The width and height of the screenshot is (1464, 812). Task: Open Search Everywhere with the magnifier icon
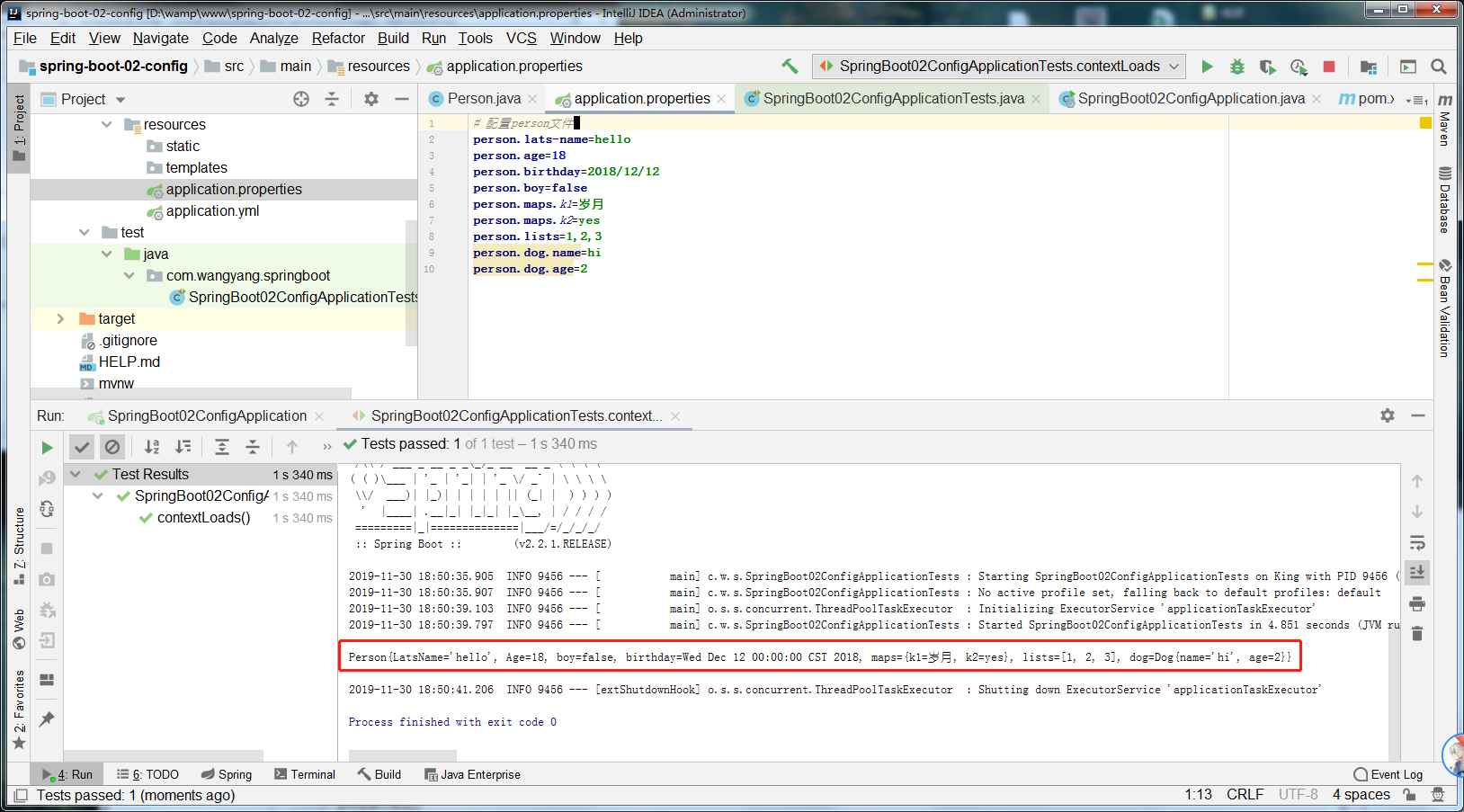point(1439,67)
